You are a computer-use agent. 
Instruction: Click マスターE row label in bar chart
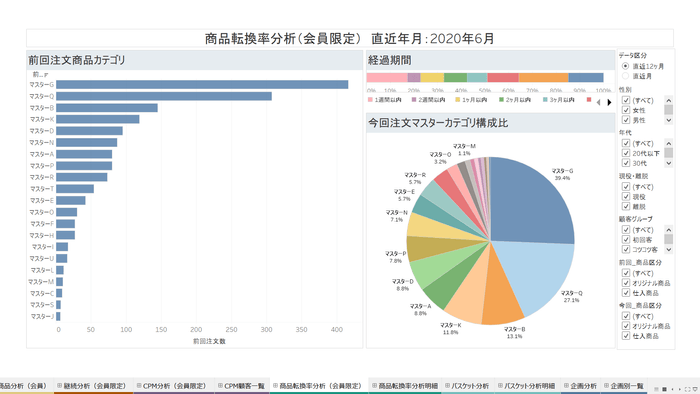point(42,201)
